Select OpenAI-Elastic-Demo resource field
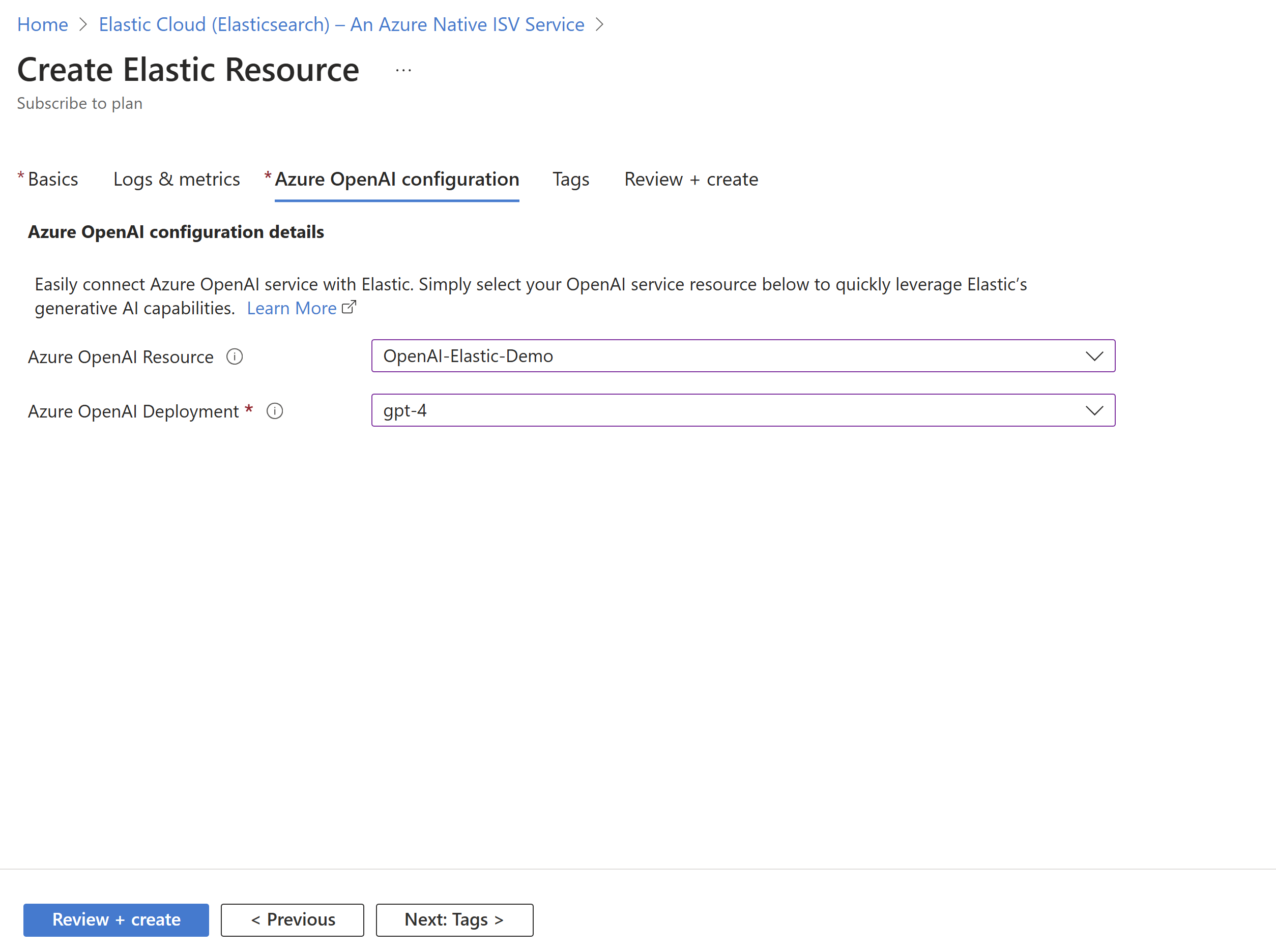1276x952 pixels. [741, 355]
